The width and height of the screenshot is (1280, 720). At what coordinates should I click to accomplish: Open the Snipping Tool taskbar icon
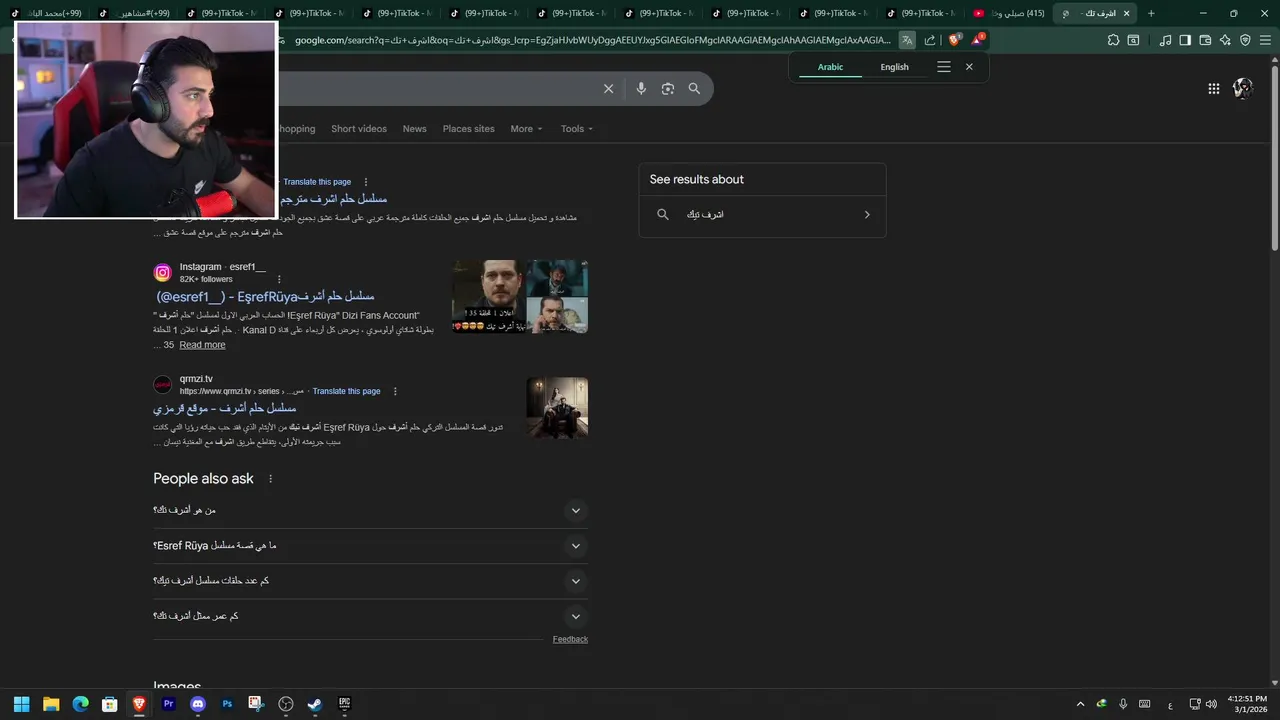[x=256, y=704]
